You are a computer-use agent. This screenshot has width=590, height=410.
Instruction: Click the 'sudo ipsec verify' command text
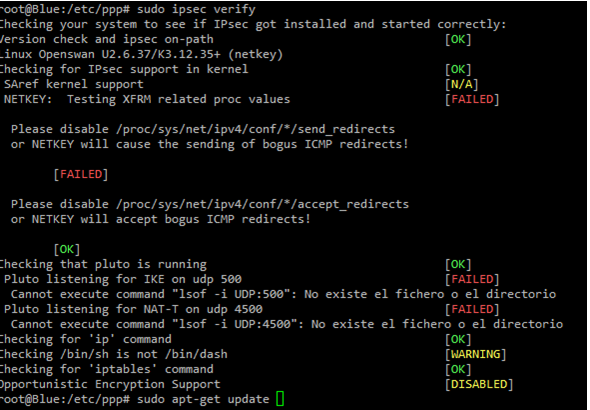pyautogui.click(x=196, y=9)
